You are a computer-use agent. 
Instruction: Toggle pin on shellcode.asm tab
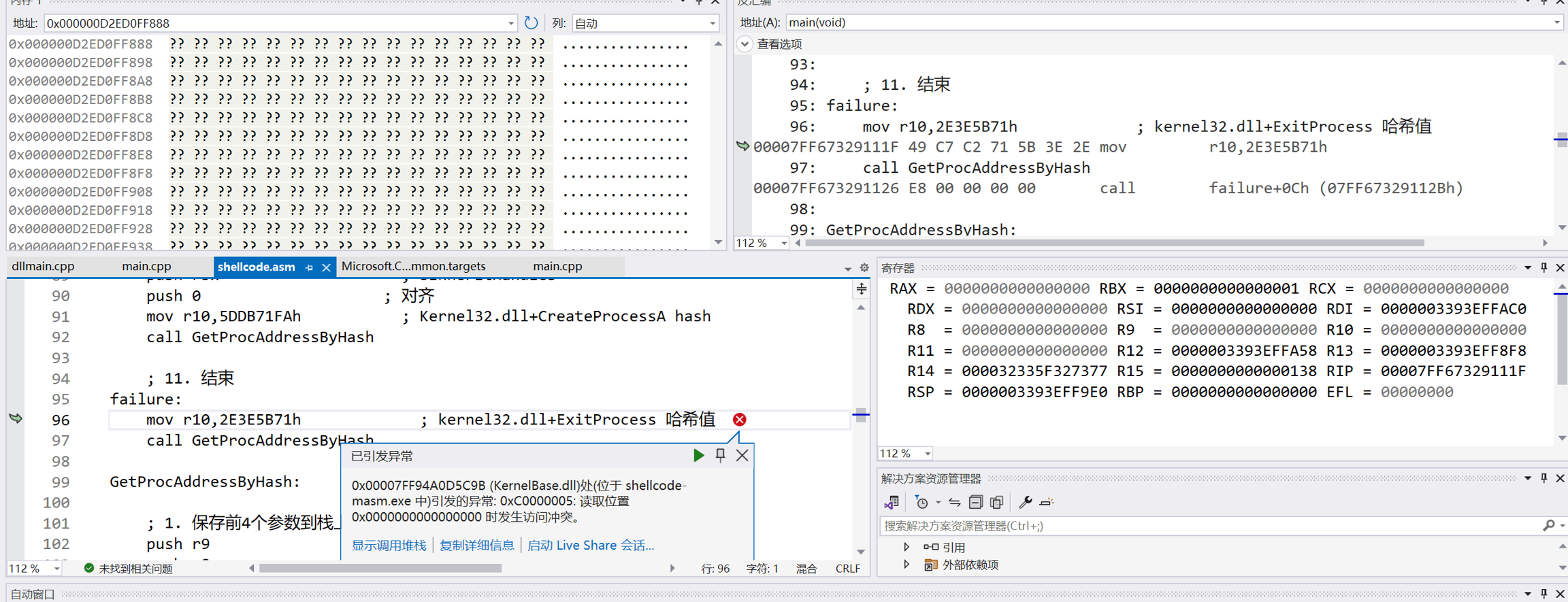pyautogui.click(x=309, y=267)
